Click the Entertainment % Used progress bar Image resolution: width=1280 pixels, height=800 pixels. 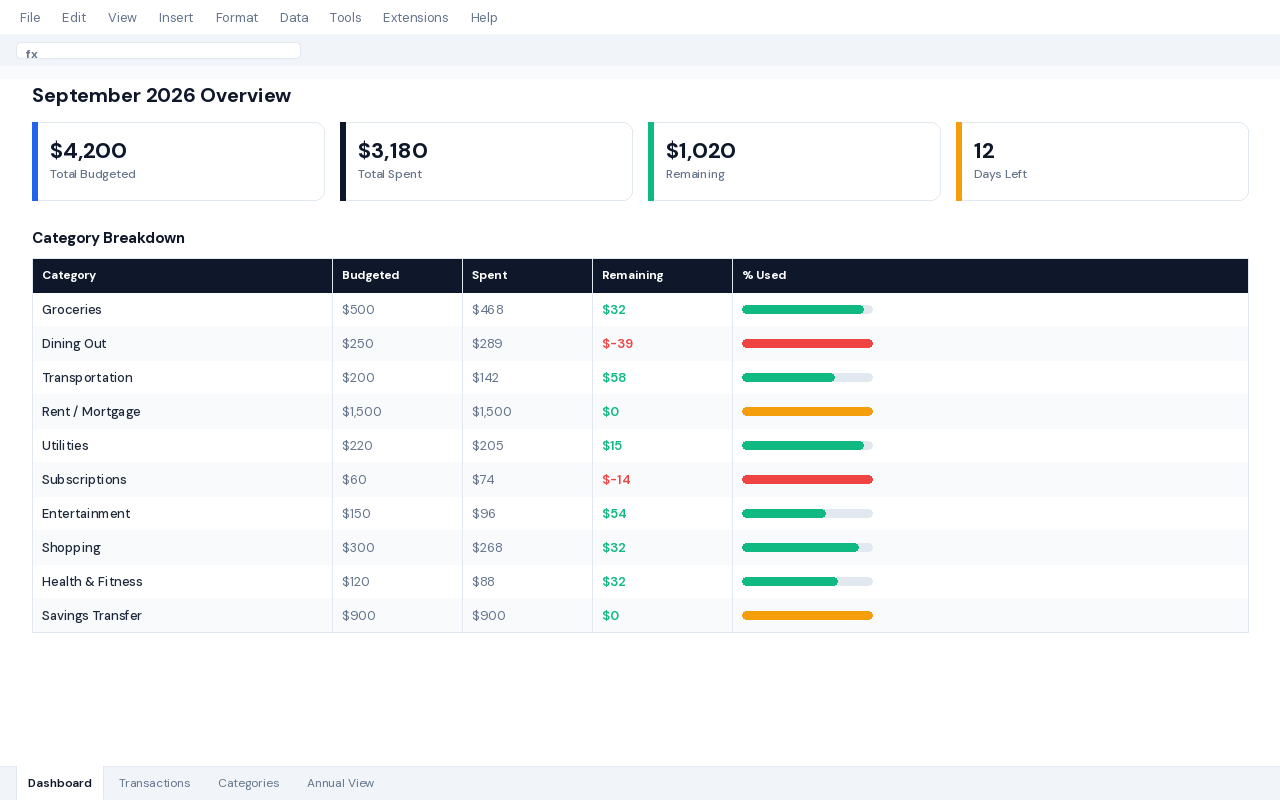(x=807, y=514)
